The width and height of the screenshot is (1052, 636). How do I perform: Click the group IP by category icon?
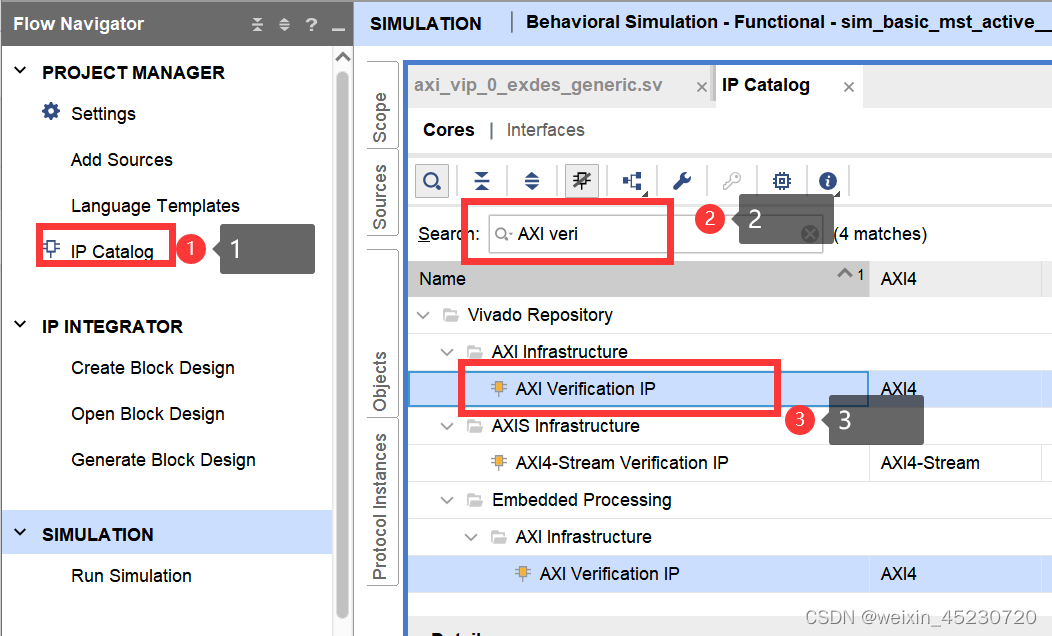(x=631, y=180)
